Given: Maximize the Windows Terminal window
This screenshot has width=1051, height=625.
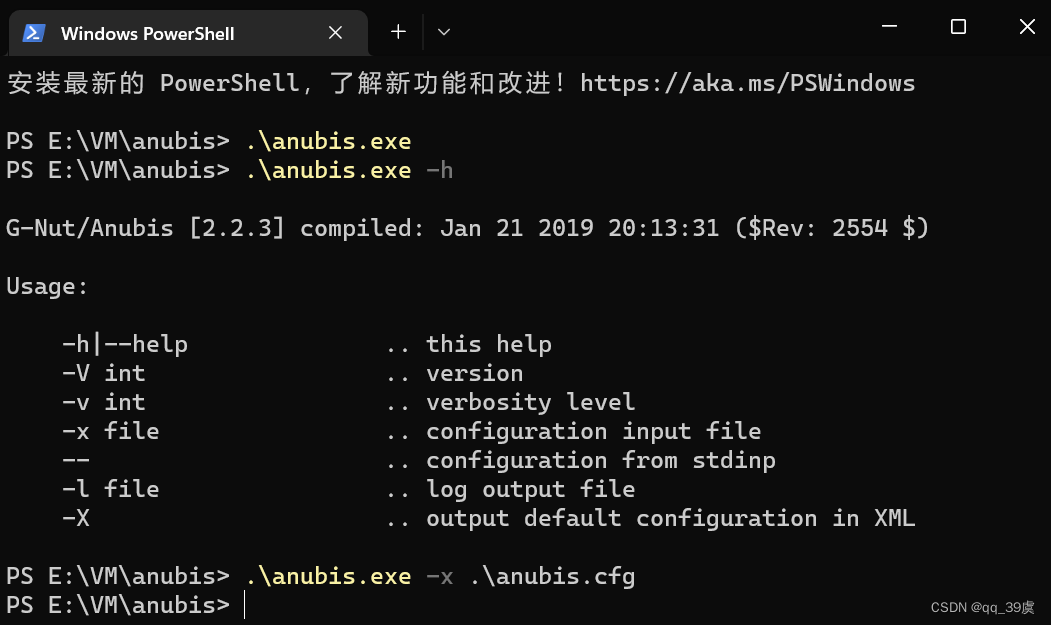Looking at the screenshot, I should click(958, 27).
